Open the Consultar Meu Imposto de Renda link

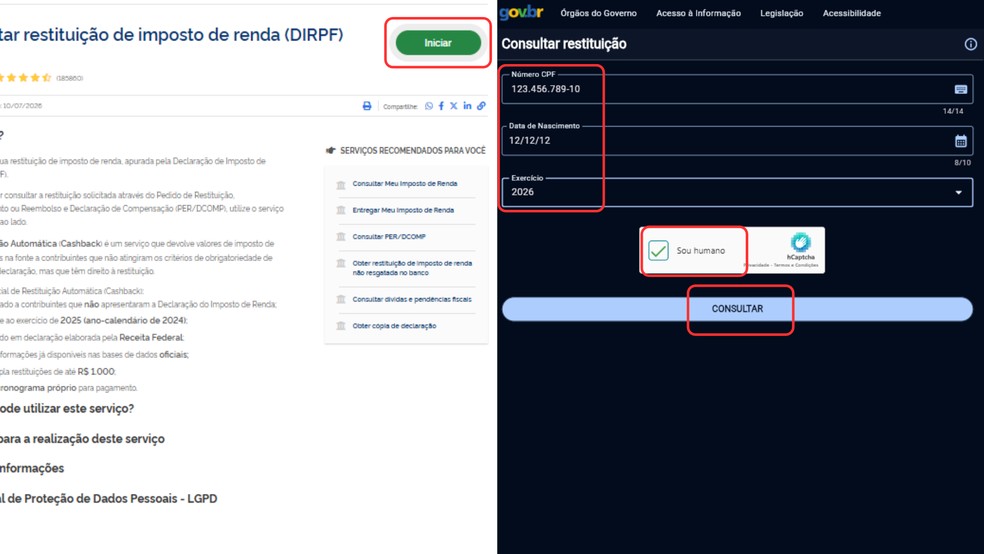point(405,184)
